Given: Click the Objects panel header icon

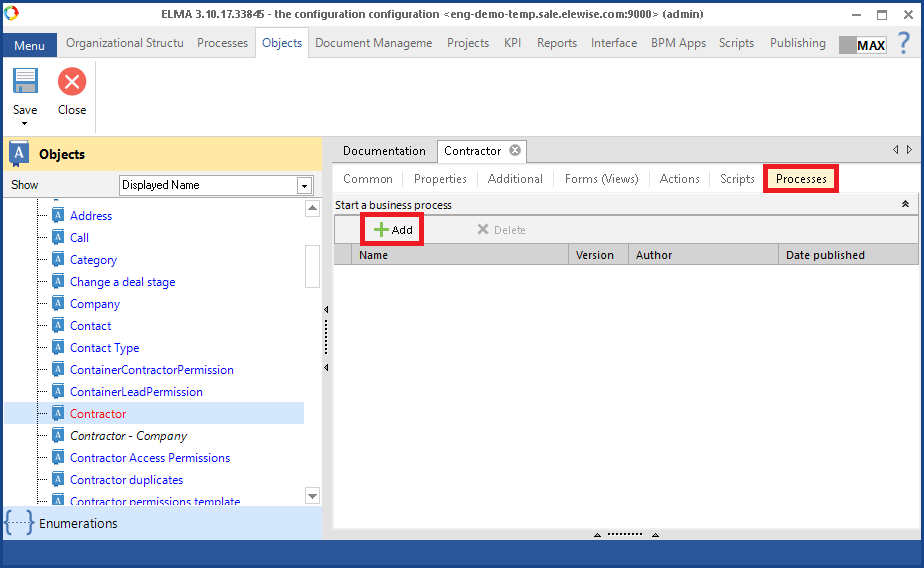Looking at the screenshot, I should (x=19, y=154).
